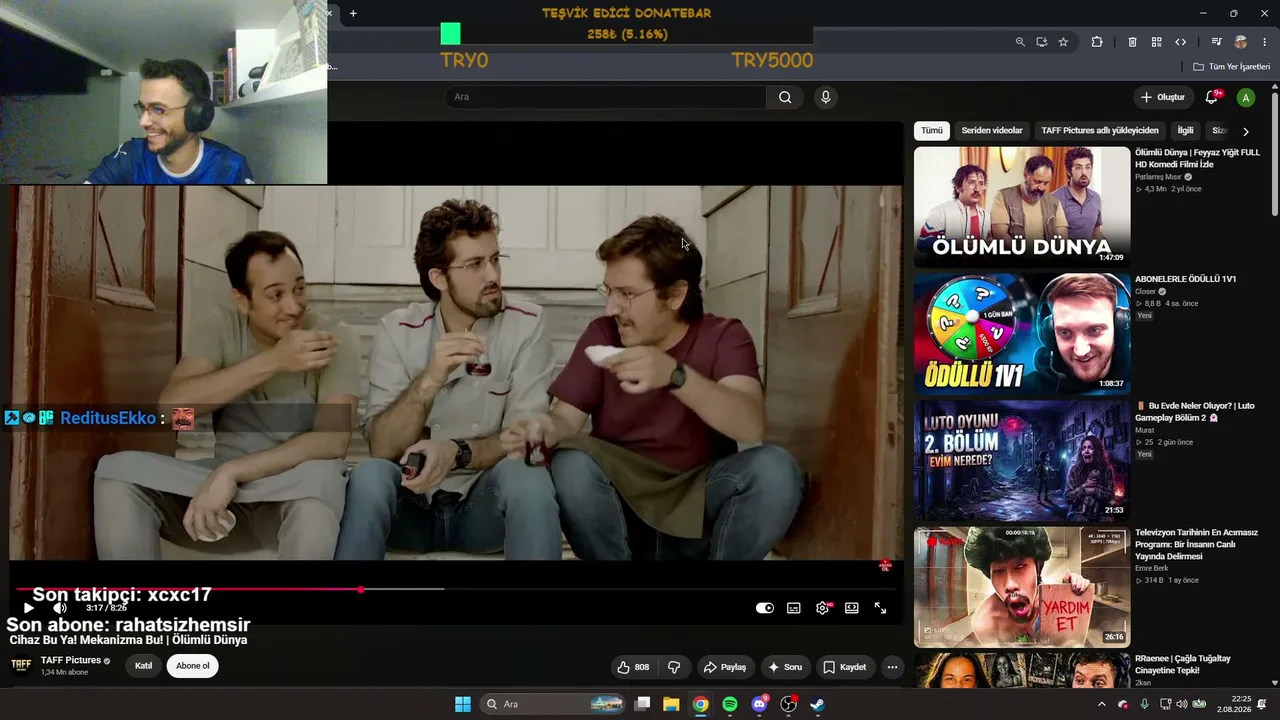Open a new browser tab

[x=353, y=13]
